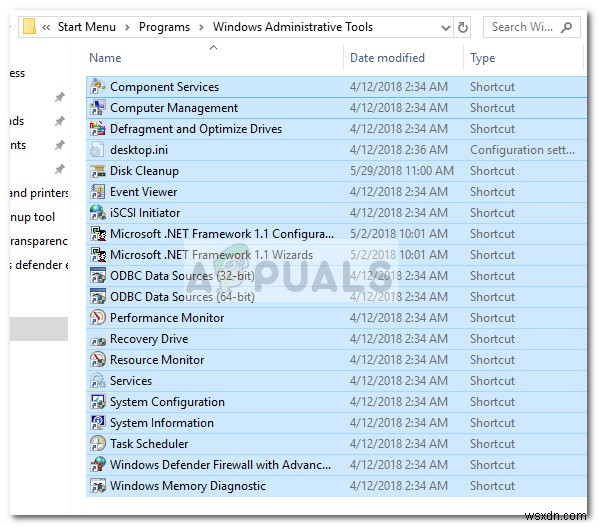Sort by Date modified column header
Screen dimensions: 598x526
click(x=387, y=58)
